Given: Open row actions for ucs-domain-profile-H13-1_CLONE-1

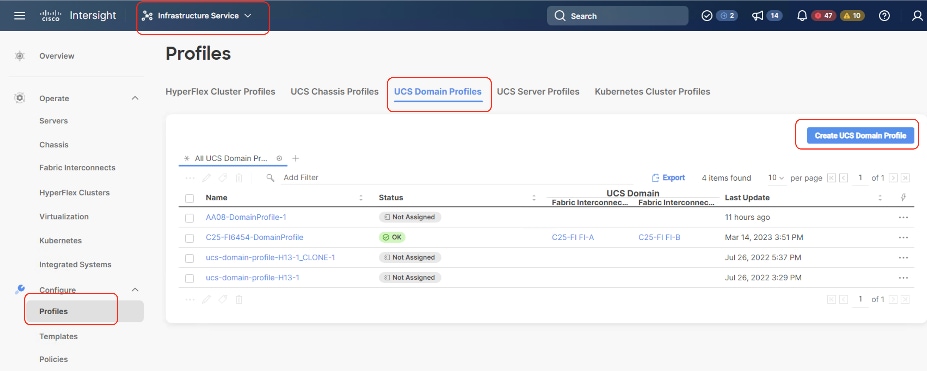Looking at the screenshot, I should 903,258.
